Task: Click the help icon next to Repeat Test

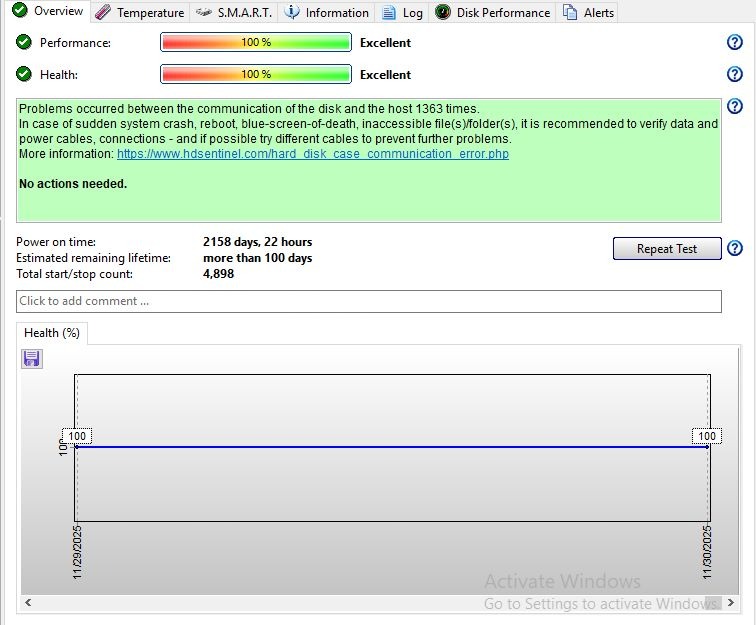Action: click(735, 248)
